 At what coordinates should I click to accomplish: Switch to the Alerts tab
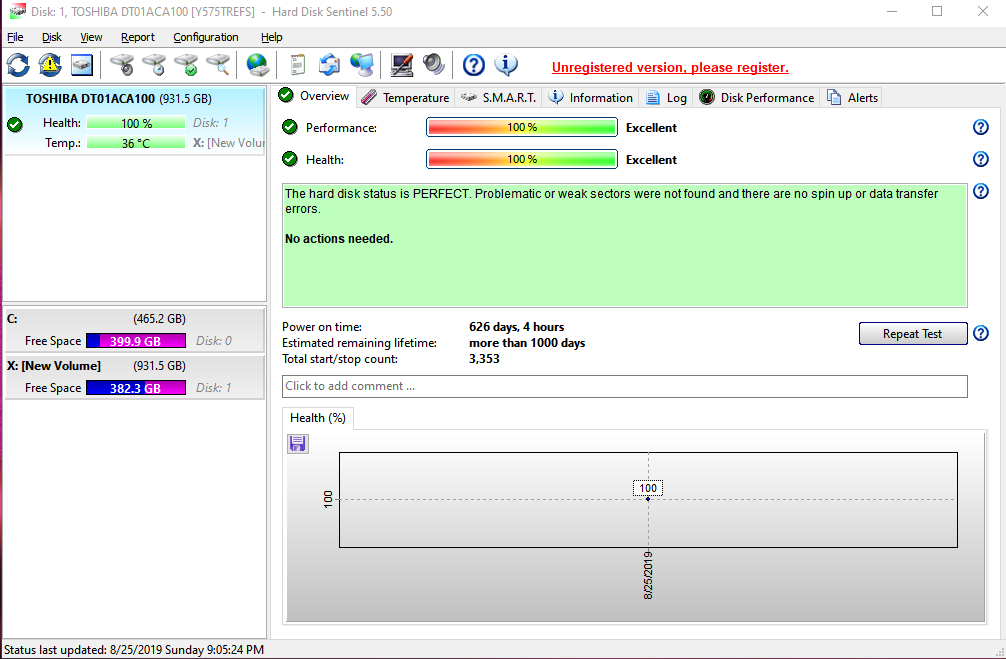click(853, 98)
